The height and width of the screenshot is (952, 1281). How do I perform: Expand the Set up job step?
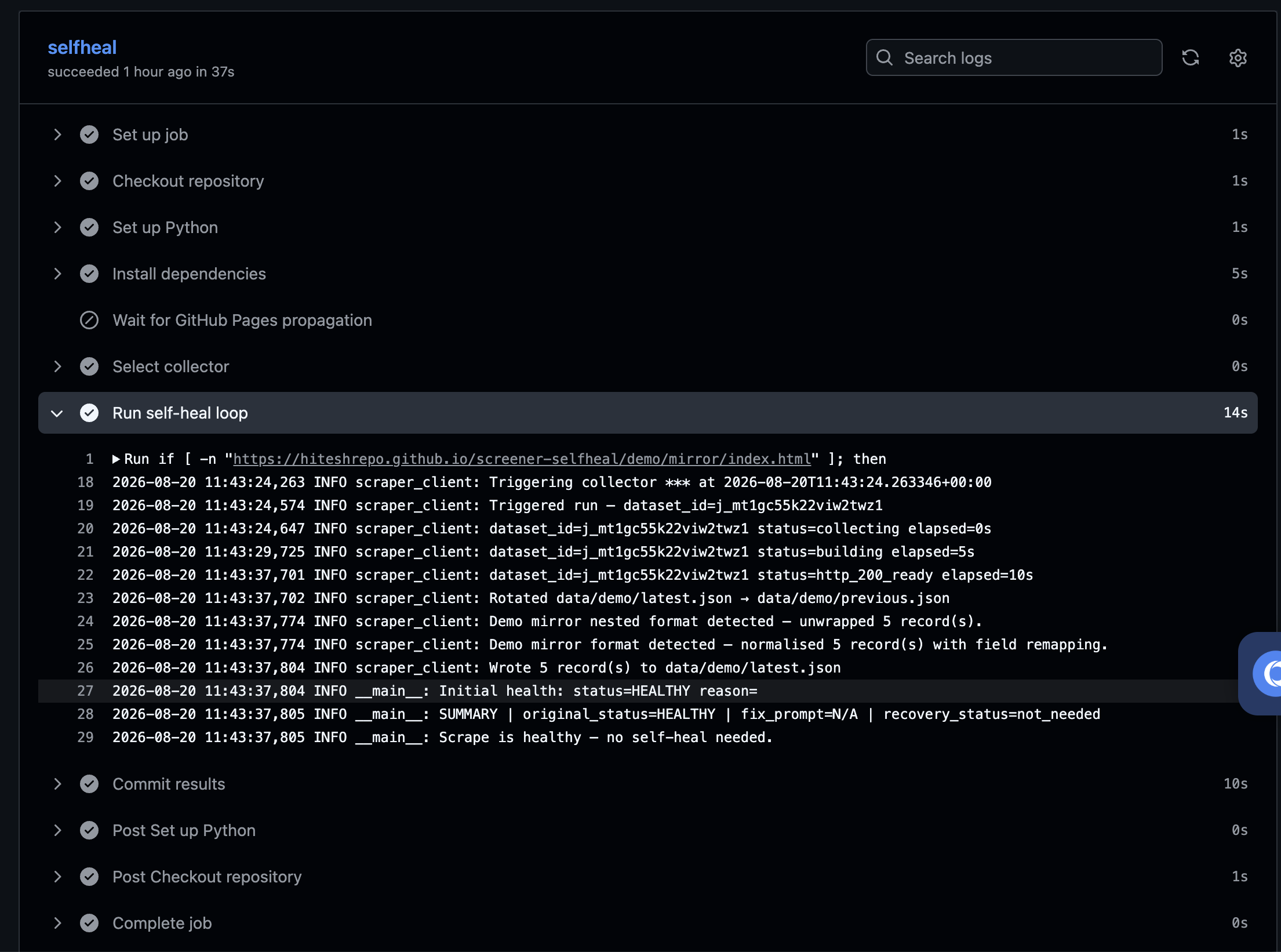click(x=57, y=135)
